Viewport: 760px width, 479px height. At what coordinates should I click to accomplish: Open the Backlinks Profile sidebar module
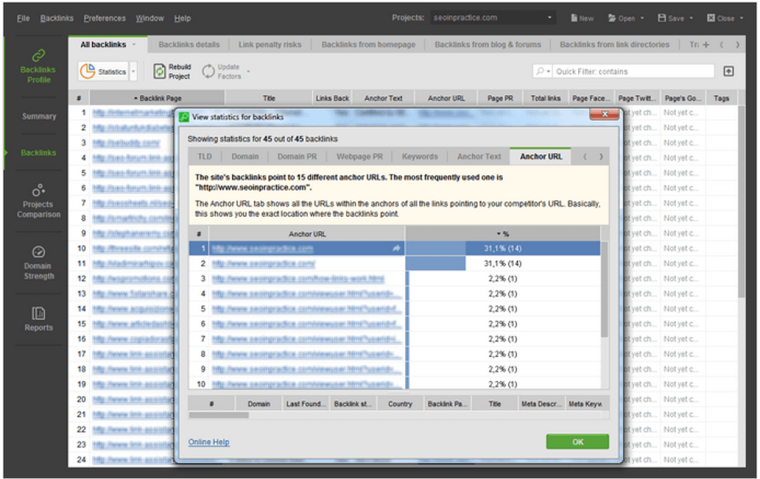39,65
